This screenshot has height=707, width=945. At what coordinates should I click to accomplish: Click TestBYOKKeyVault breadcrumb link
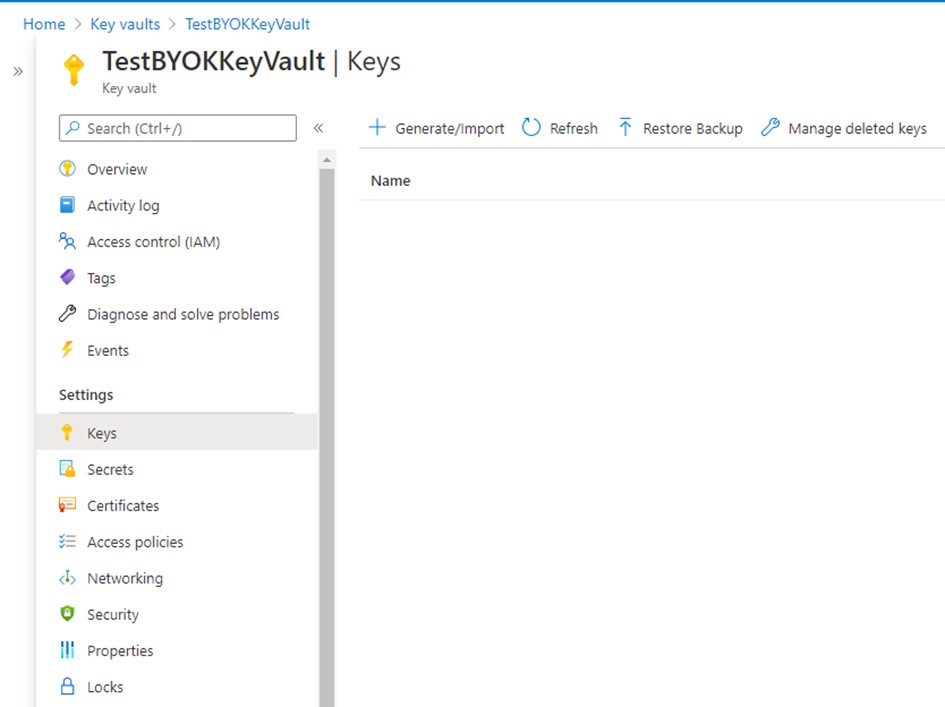(x=247, y=24)
